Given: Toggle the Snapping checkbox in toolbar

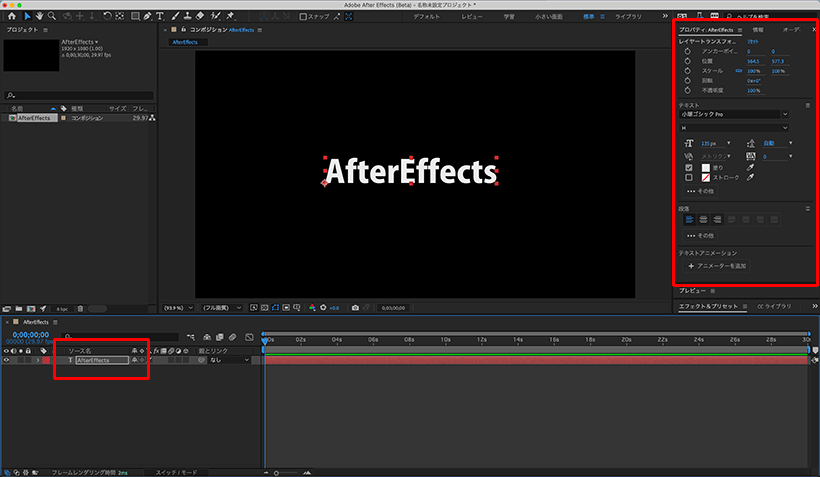Looking at the screenshot, I should coord(303,17).
